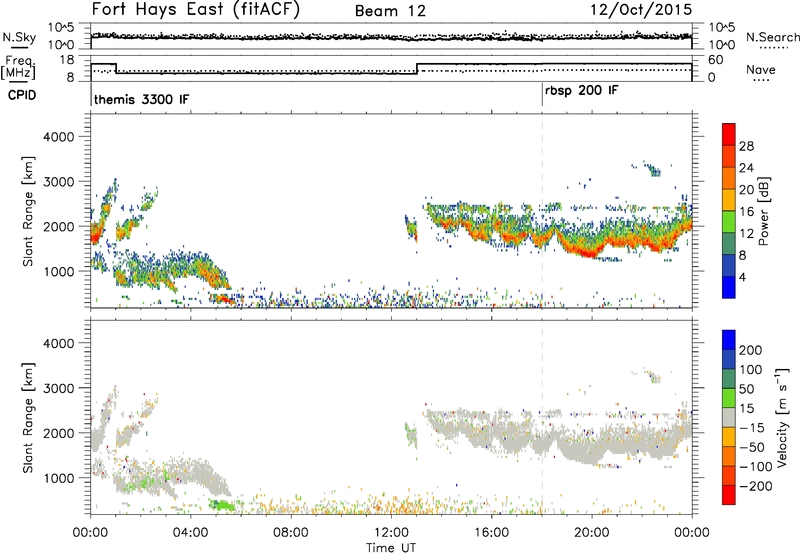Click the date '12/Oct/2015'
The width and height of the screenshot is (800, 554).
click(641, 9)
